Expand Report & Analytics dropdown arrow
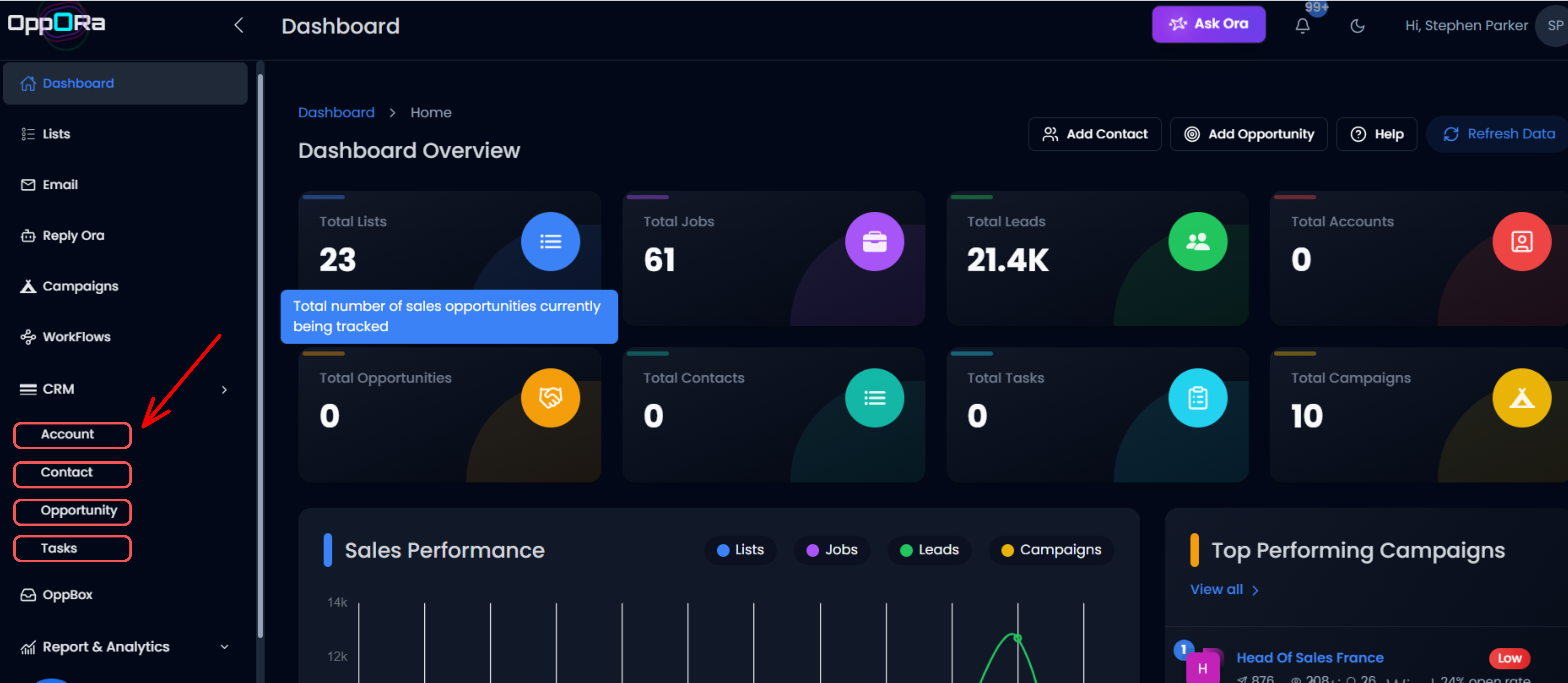1568x683 pixels. point(225,647)
